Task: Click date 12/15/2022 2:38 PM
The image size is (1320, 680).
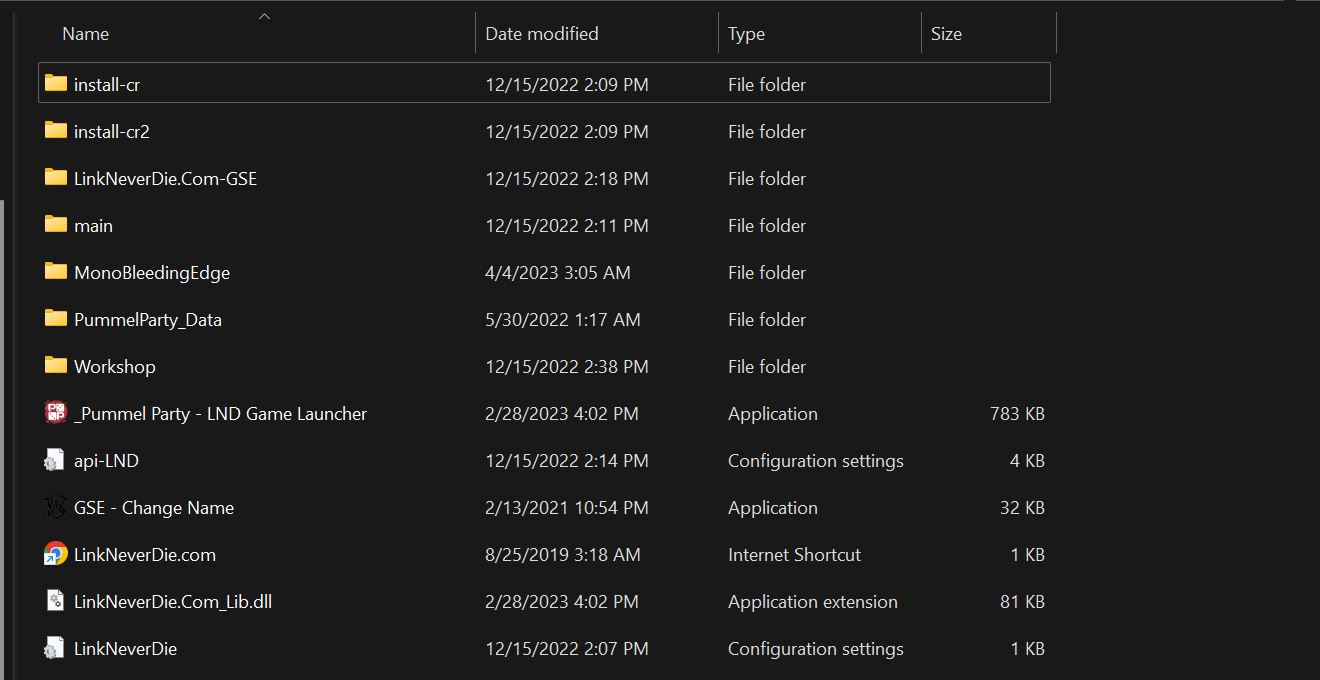Action: 567,367
